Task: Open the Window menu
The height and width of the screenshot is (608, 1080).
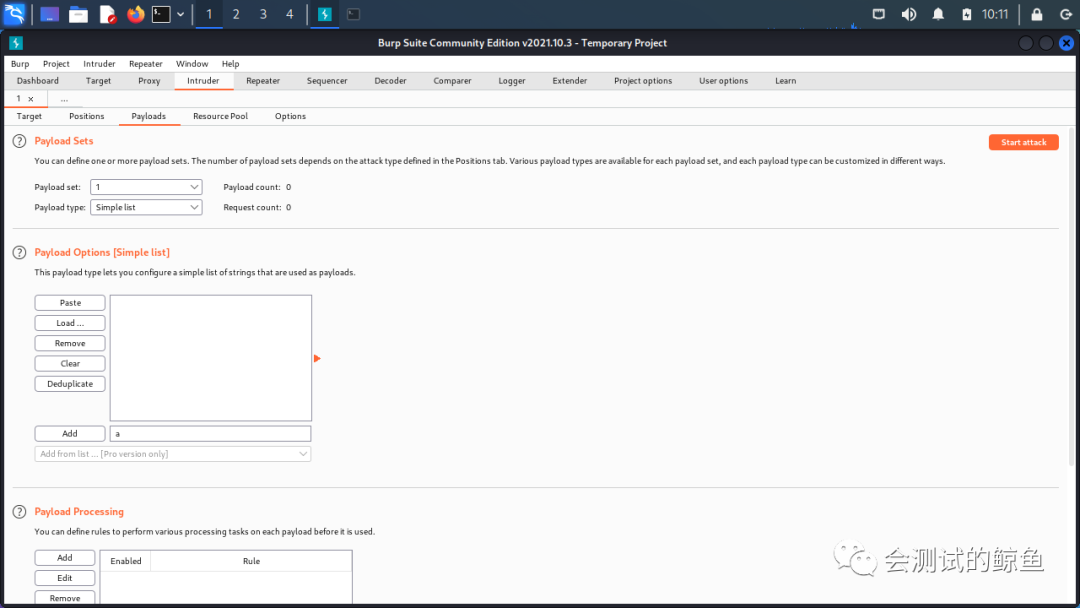Action: [191, 63]
